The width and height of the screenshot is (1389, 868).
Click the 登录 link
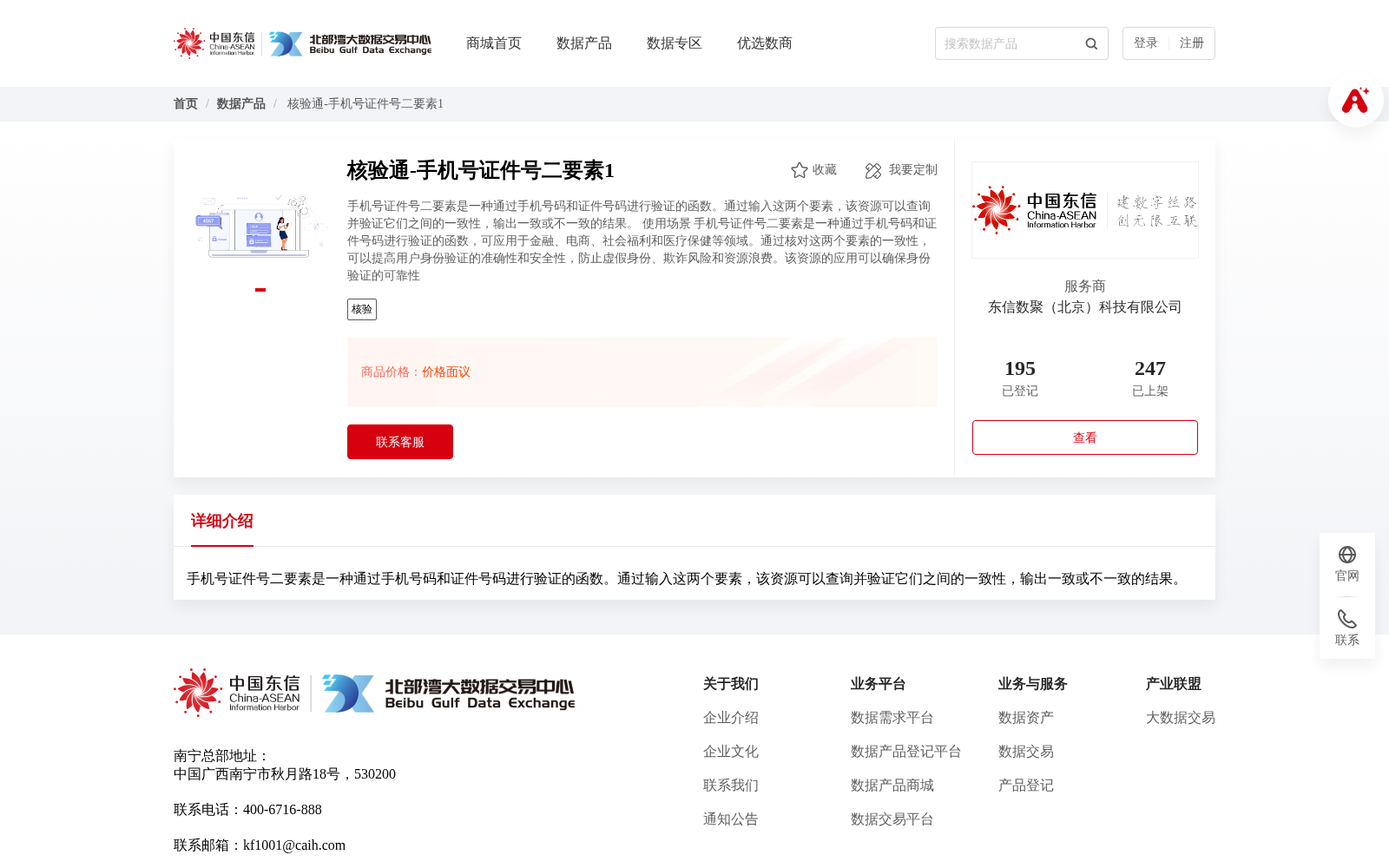click(x=1146, y=43)
